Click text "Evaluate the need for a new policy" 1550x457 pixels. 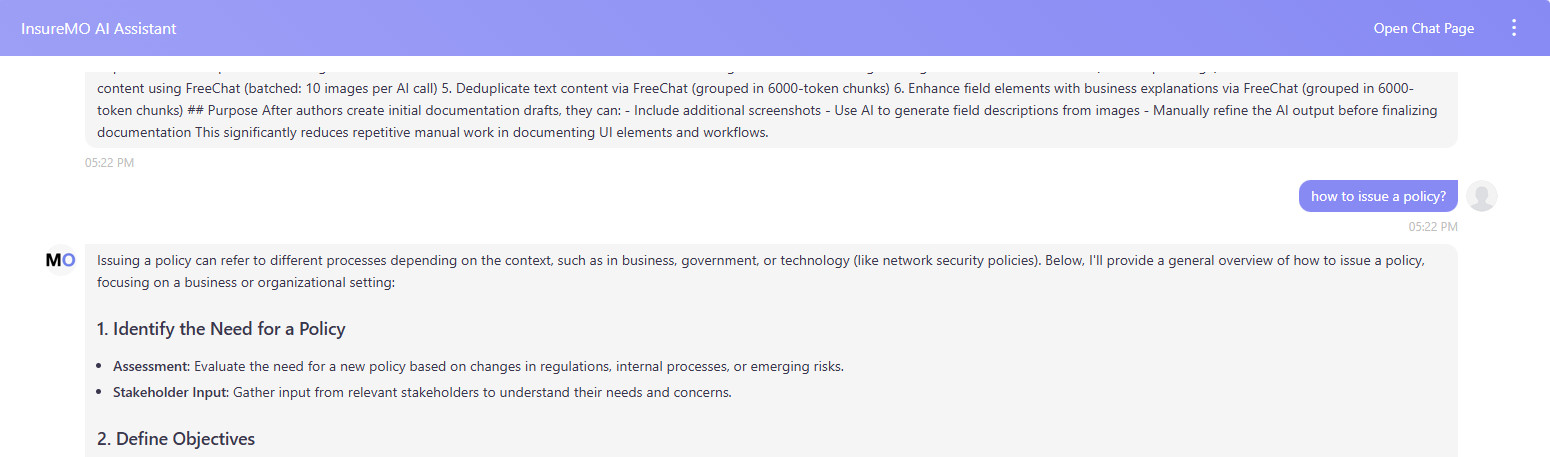296,366
